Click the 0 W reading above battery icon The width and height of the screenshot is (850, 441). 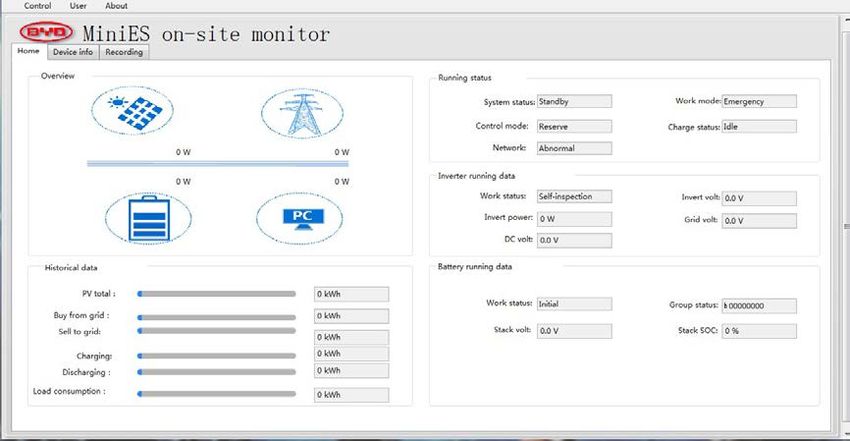(183, 181)
